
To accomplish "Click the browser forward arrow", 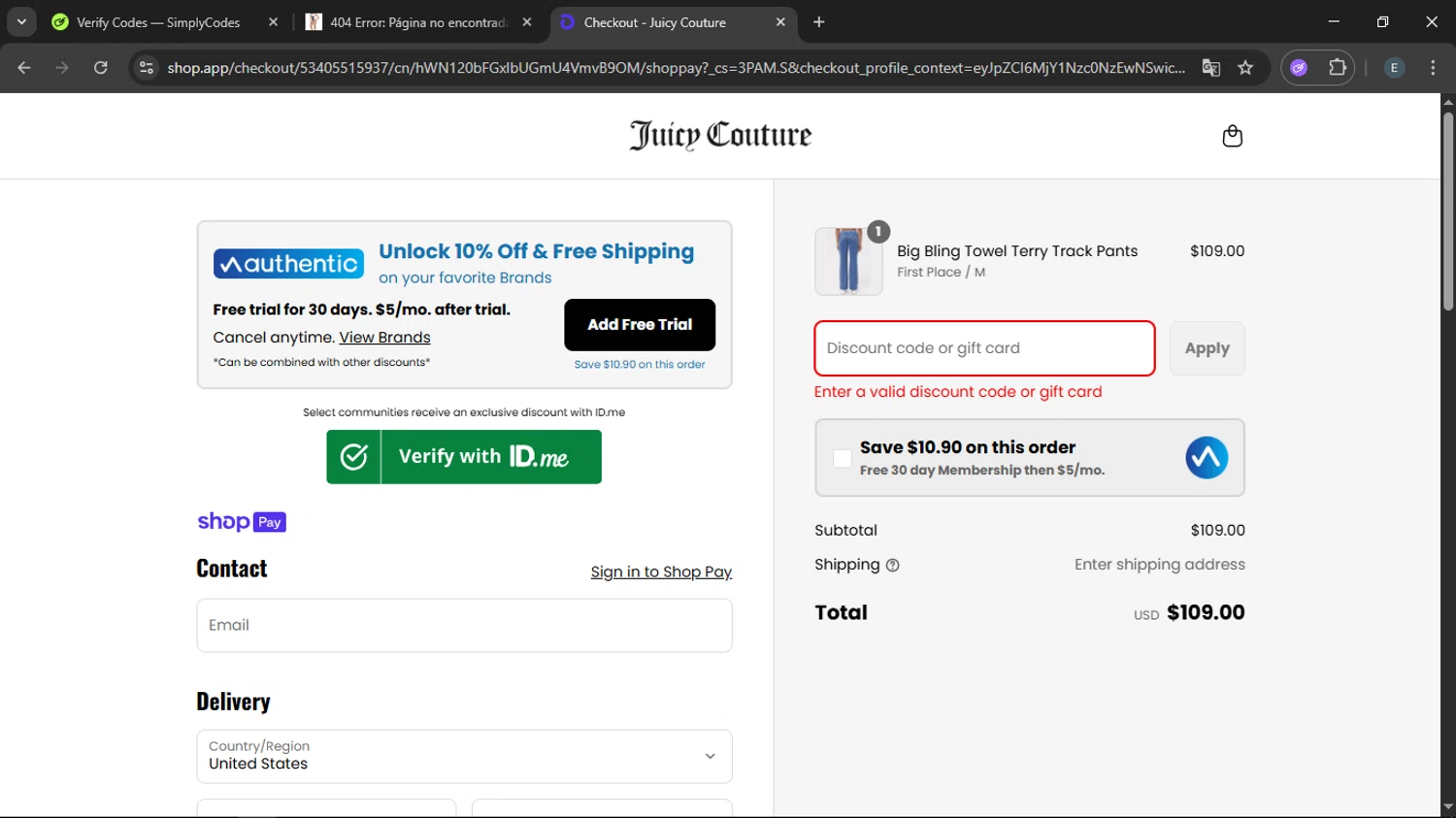I will click(x=62, y=68).
